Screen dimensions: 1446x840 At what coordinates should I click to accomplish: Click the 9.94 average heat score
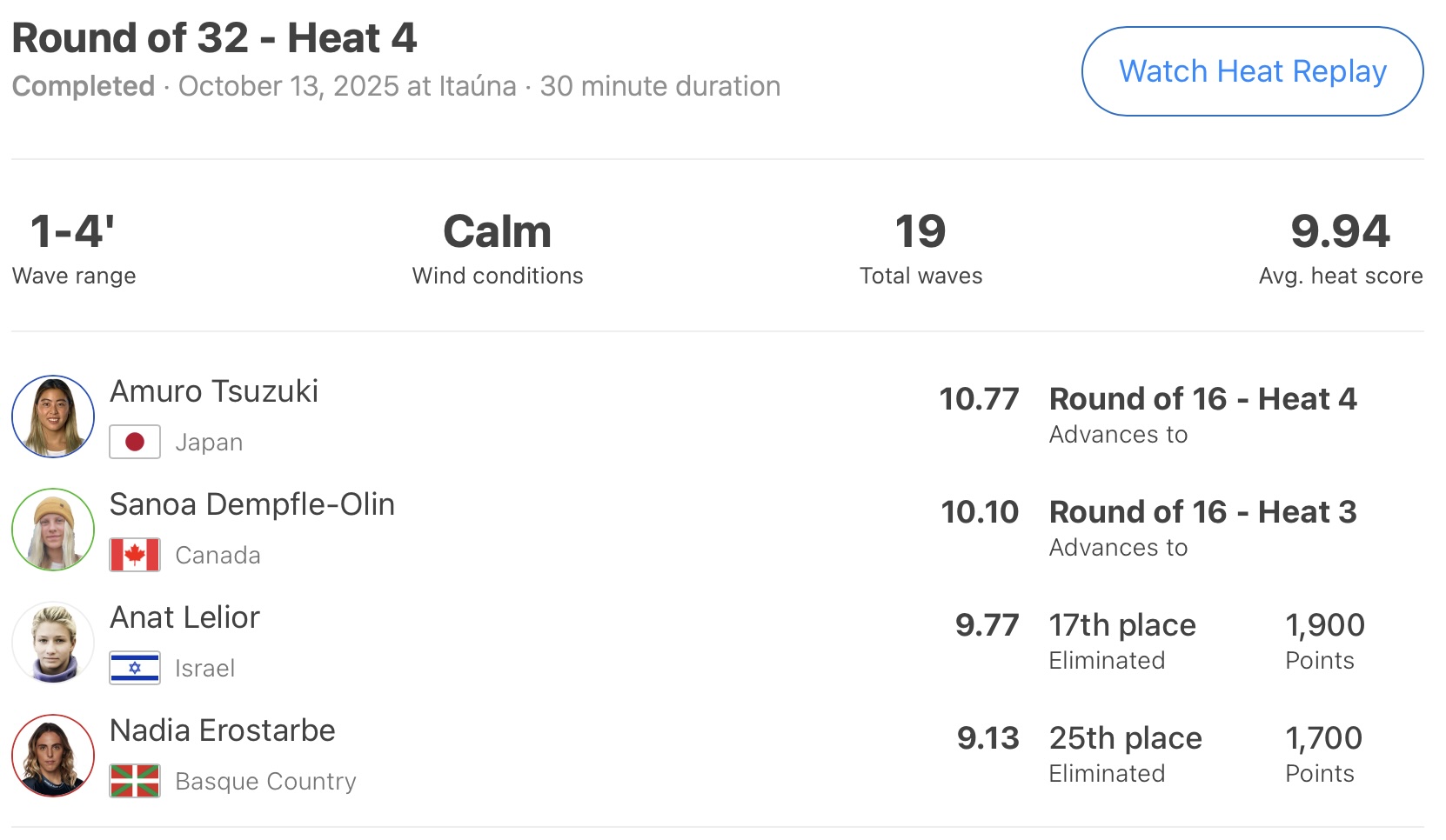coord(1340,231)
